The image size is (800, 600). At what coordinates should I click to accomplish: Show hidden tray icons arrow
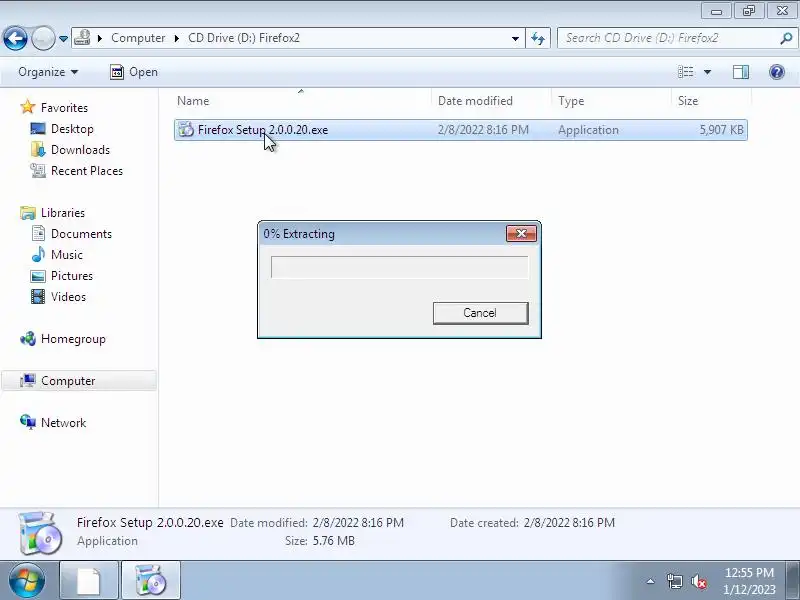coord(651,581)
